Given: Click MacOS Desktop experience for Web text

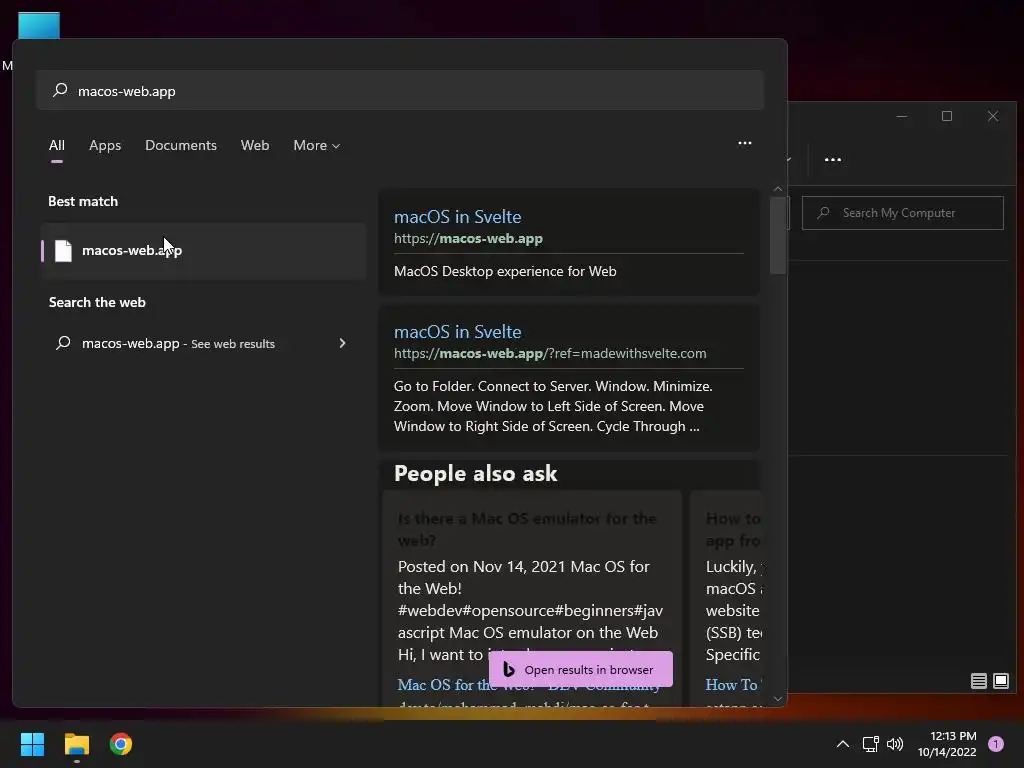Looking at the screenshot, I should tap(505, 271).
